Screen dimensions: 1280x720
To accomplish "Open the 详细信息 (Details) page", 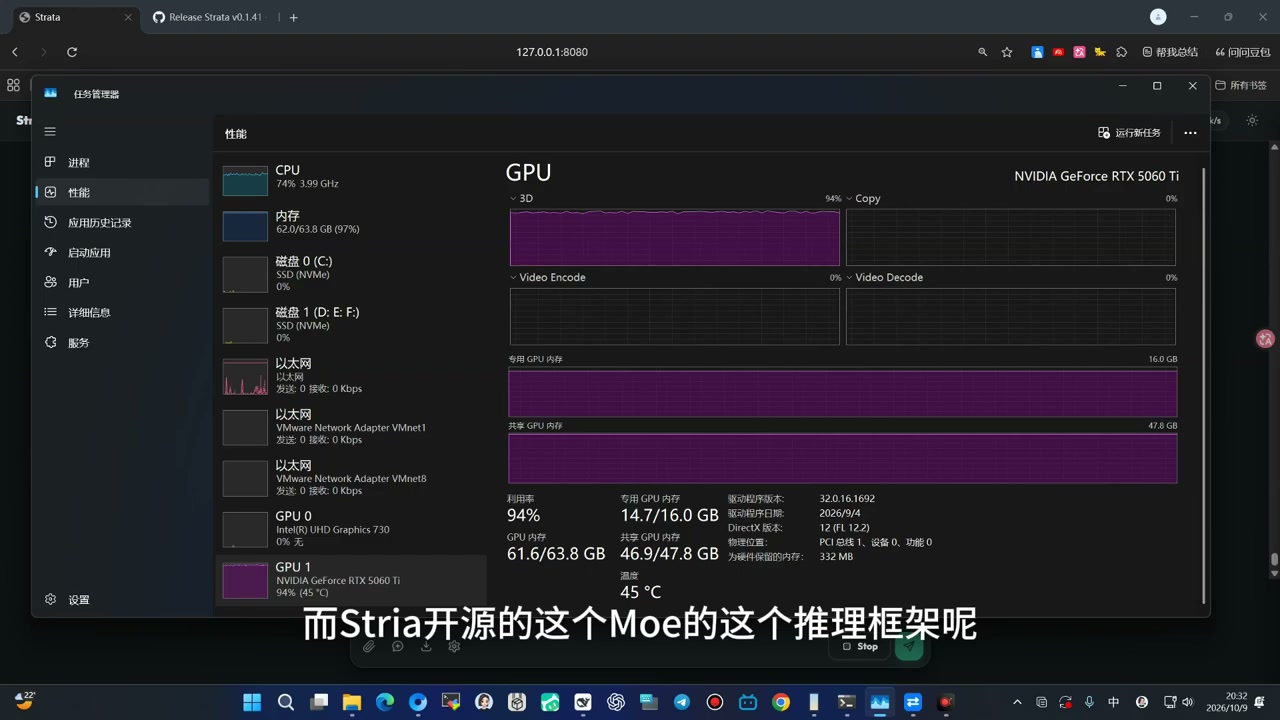I will 122,312.
